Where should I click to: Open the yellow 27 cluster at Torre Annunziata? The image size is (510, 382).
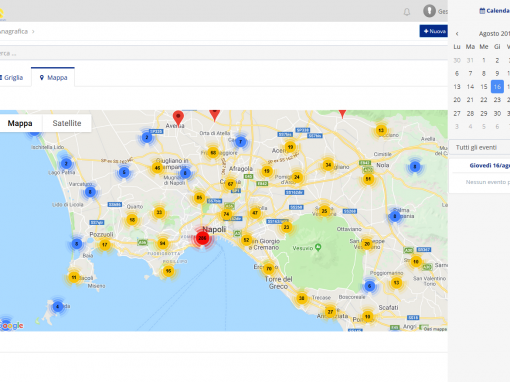(330, 312)
